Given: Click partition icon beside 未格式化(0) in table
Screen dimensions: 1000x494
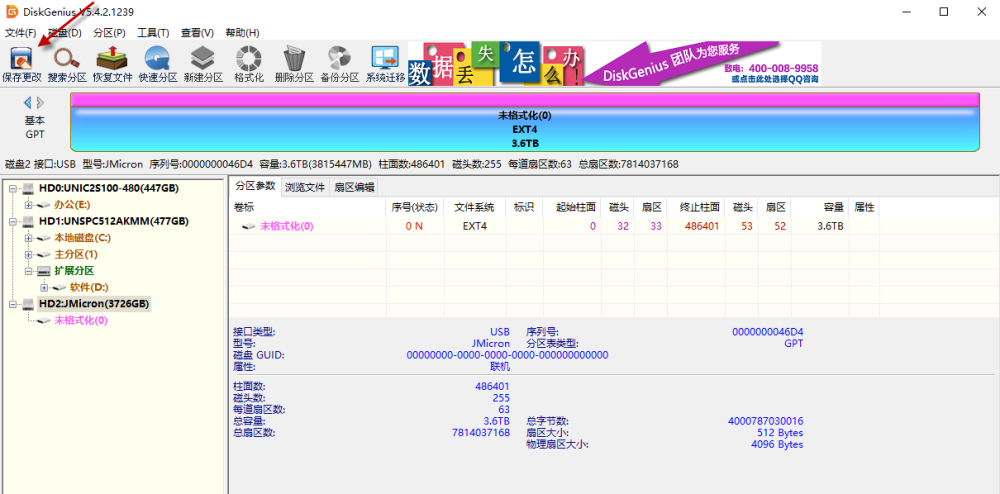Looking at the screenshot, I should pos(249,226).
